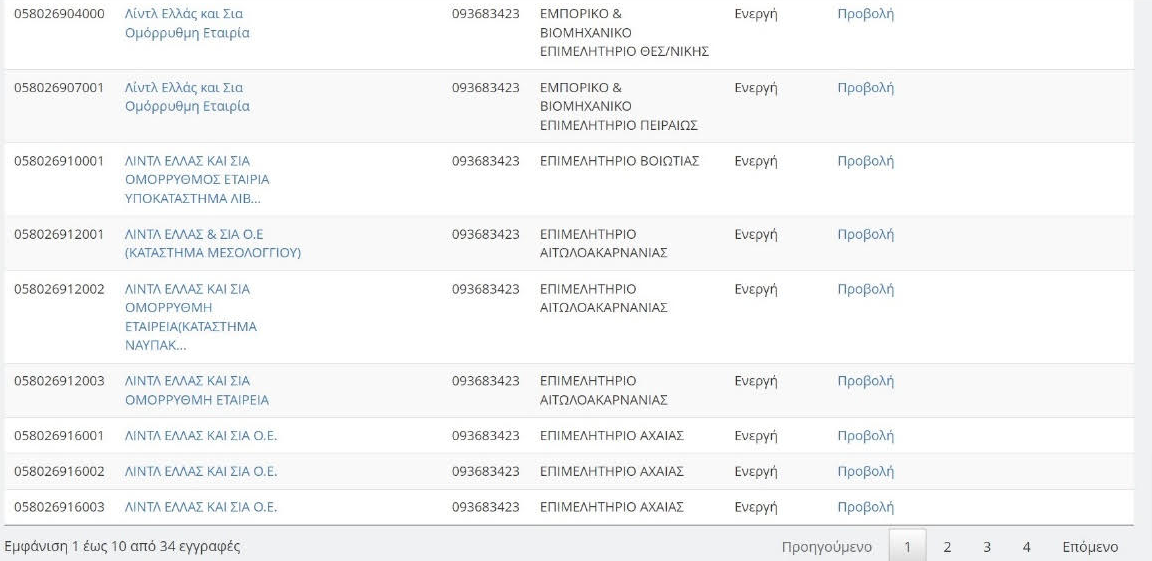Open company link for record 058026916003
1152x561 pixels.
point(201,507)
